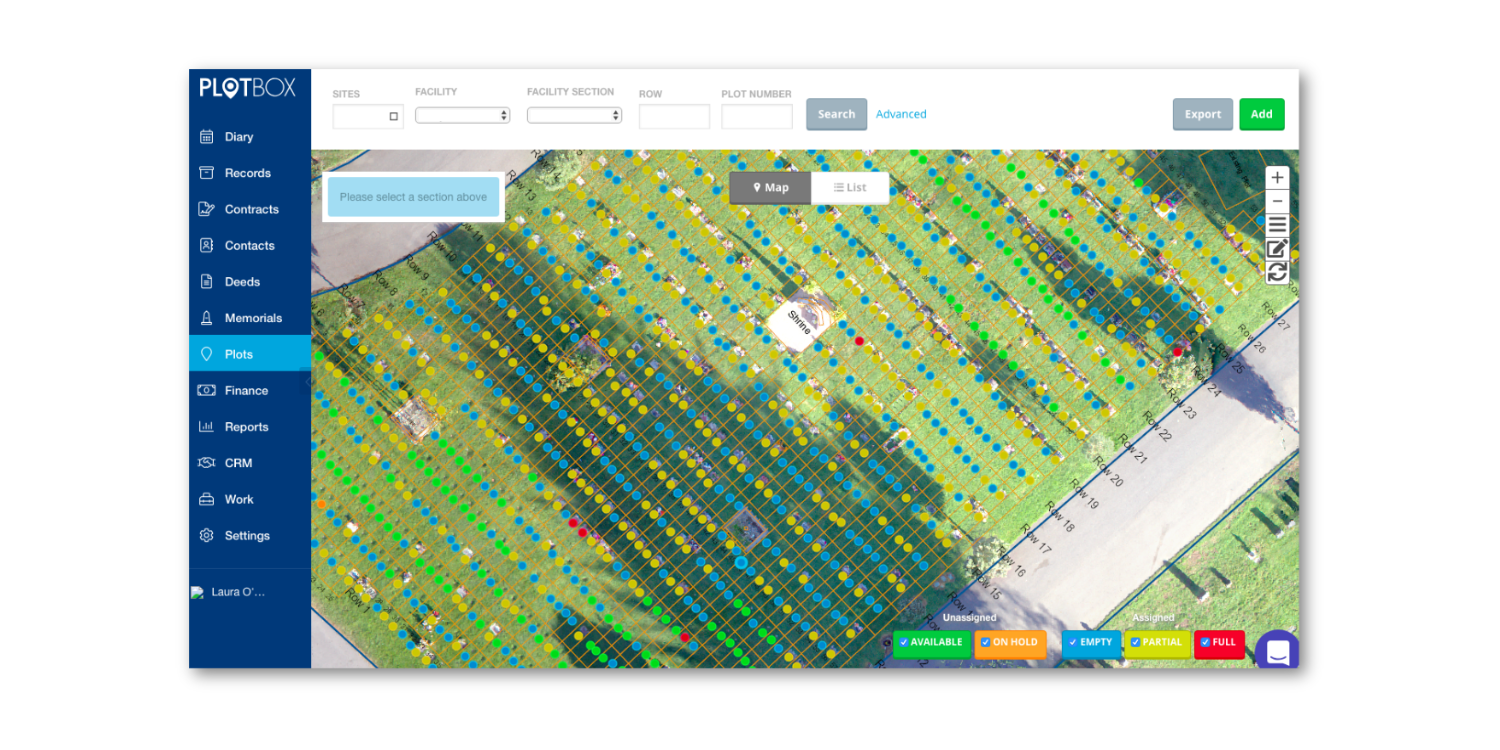Open the FACILITY SECTION dropdown
Viewport: 1500px width, 750px height.
point(574,114)
